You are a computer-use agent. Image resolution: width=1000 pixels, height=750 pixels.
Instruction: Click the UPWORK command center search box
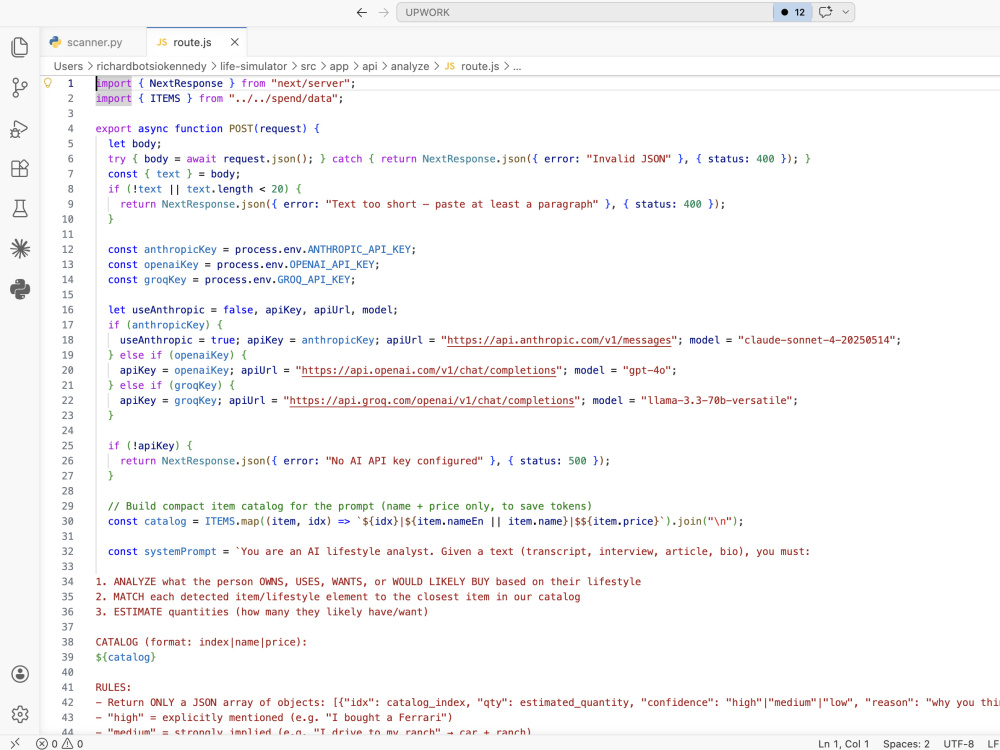pos(585,12)
